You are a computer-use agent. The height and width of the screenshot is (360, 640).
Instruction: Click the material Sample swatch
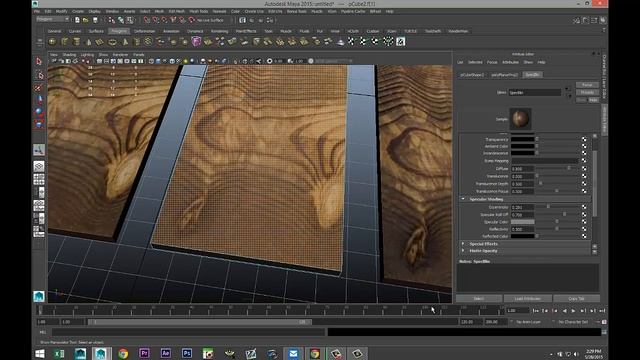tap(520, 119)
